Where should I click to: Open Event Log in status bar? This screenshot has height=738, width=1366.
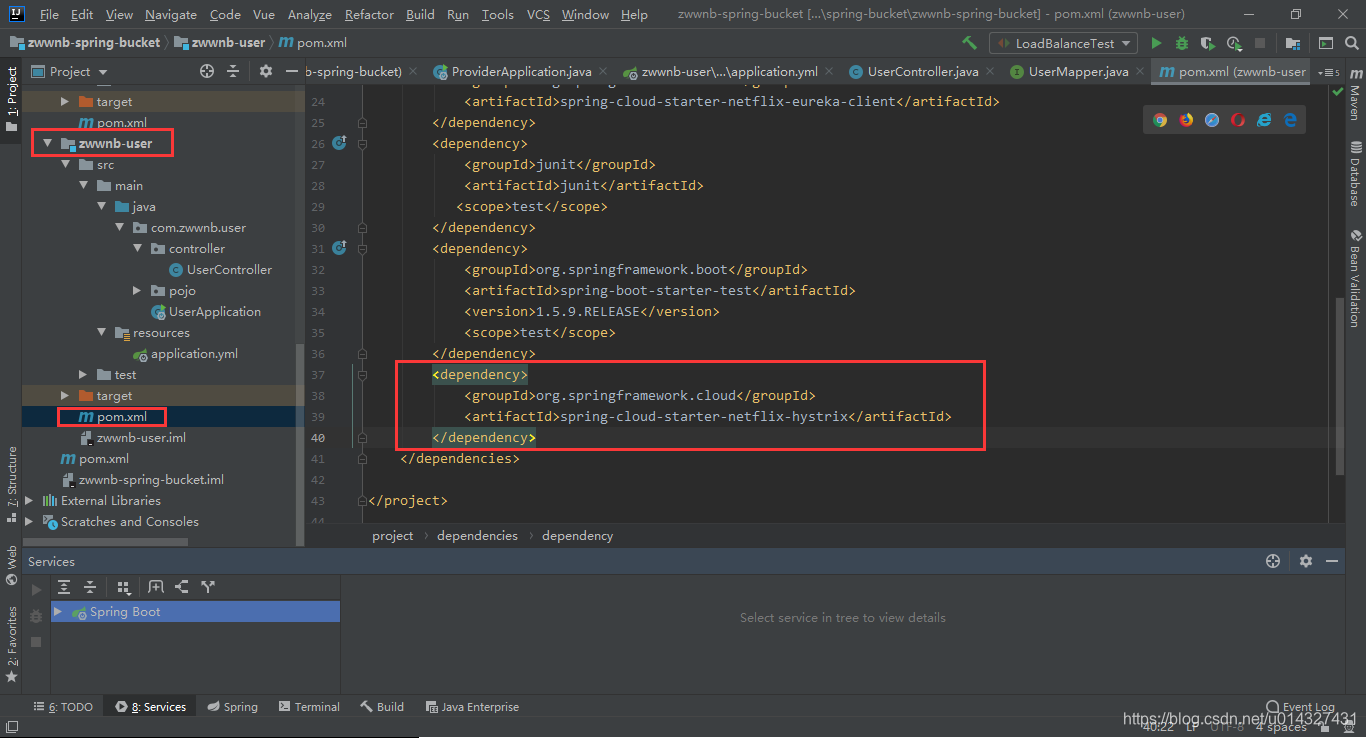[x=1299, y=706]
